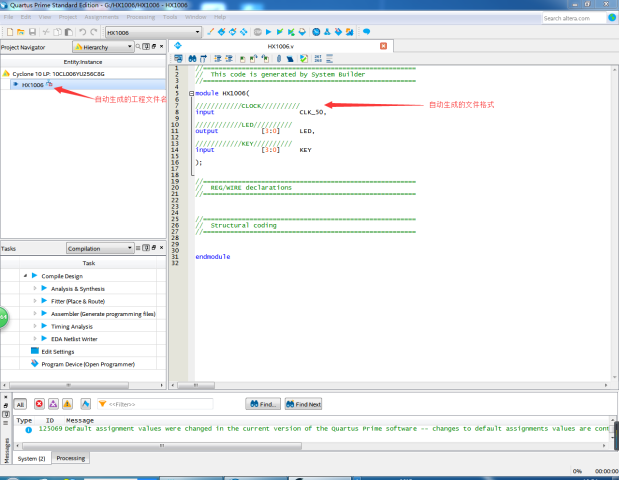Collapse module HX1006 code fold
Image resolution: width=620 pixels, height=481 pixels.
point(191,93)
